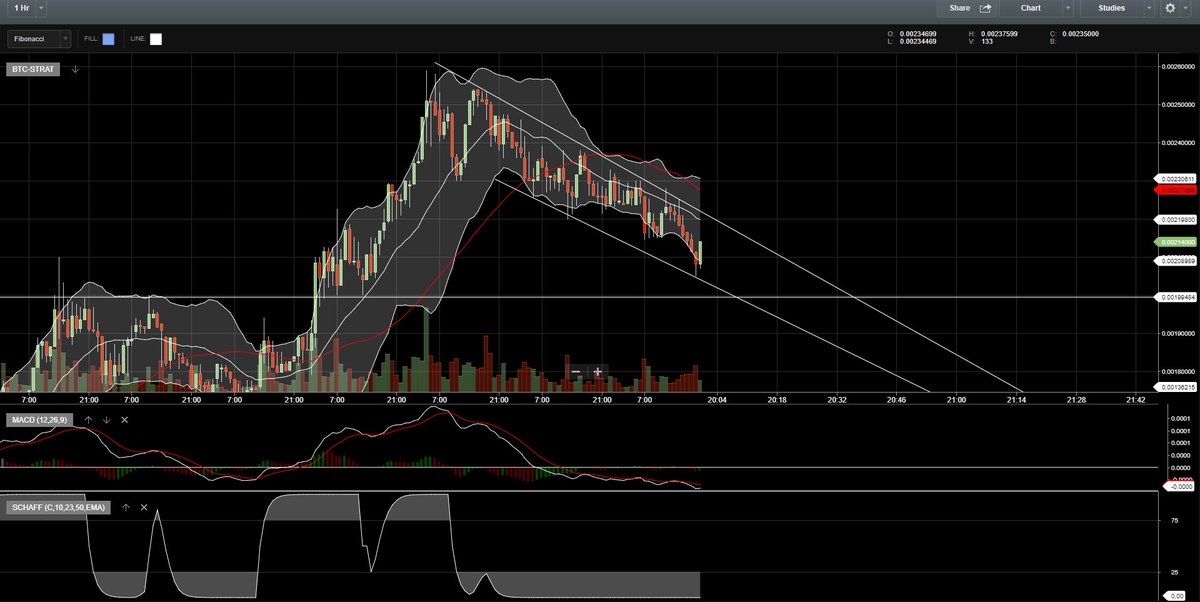The width and height of the screenshot is (1200, 602).
Task: Click the share export arrow icon
Action: [986, 8]
